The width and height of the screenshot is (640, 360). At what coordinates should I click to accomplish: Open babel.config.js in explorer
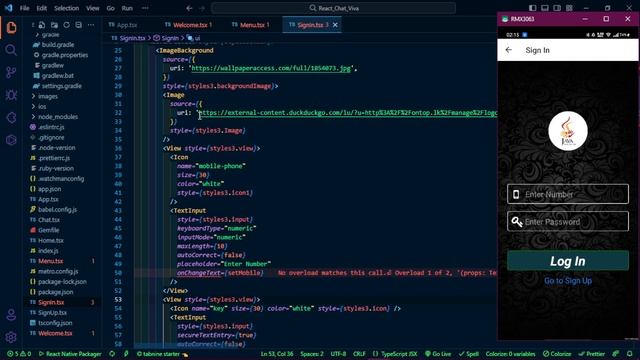pyautogui.click(x=57, y=209)
